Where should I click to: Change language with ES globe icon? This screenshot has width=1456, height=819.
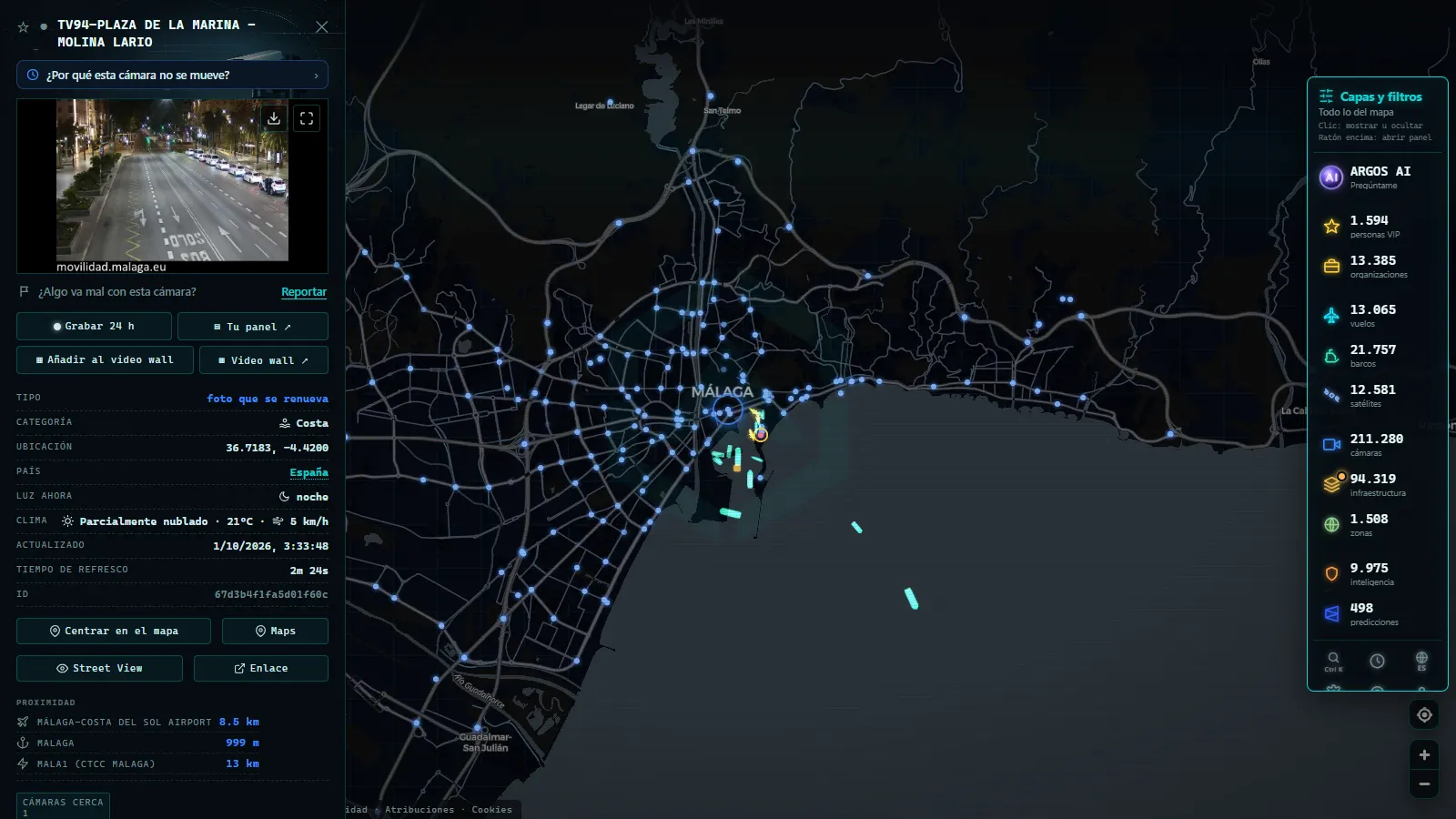(x=1421, y=661)
